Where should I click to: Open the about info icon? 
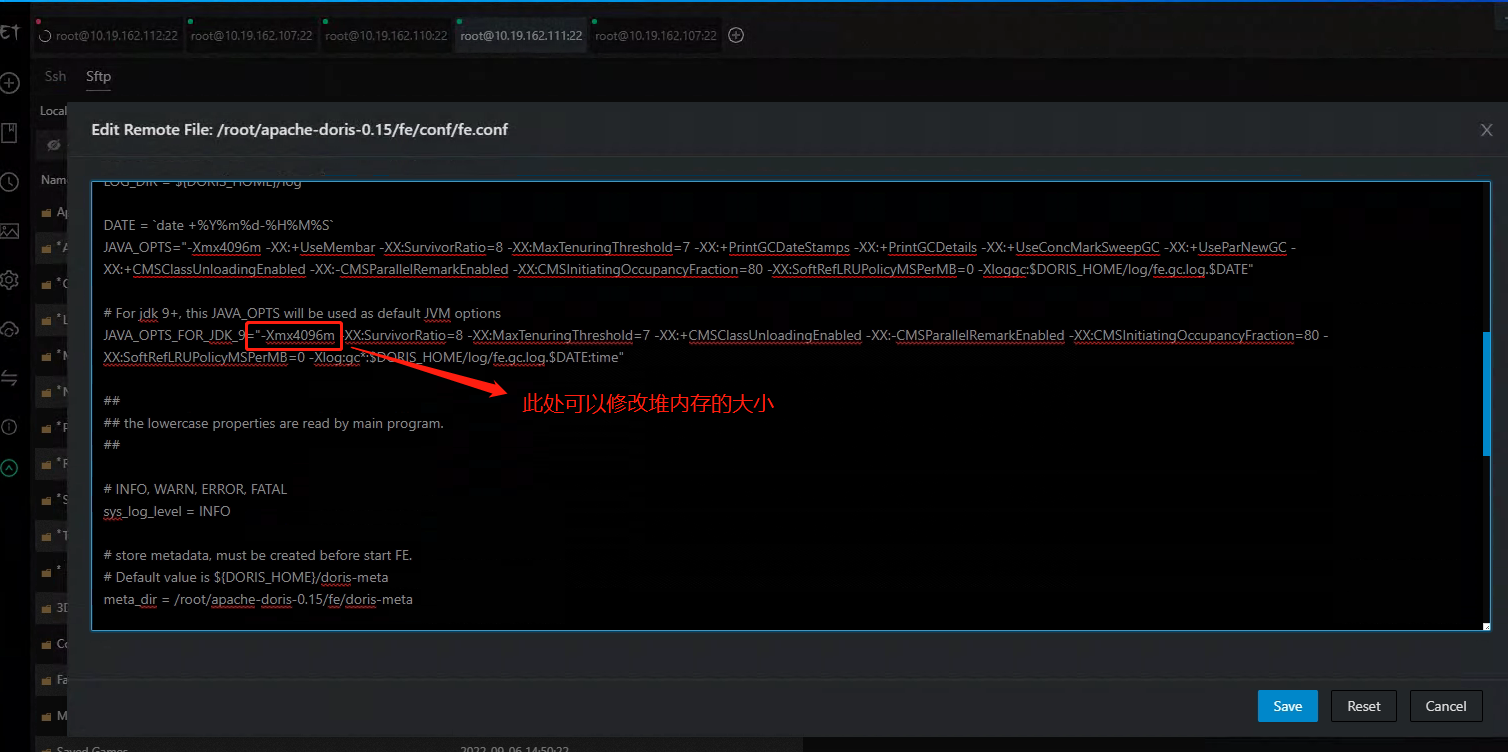(x=10, y=427)
